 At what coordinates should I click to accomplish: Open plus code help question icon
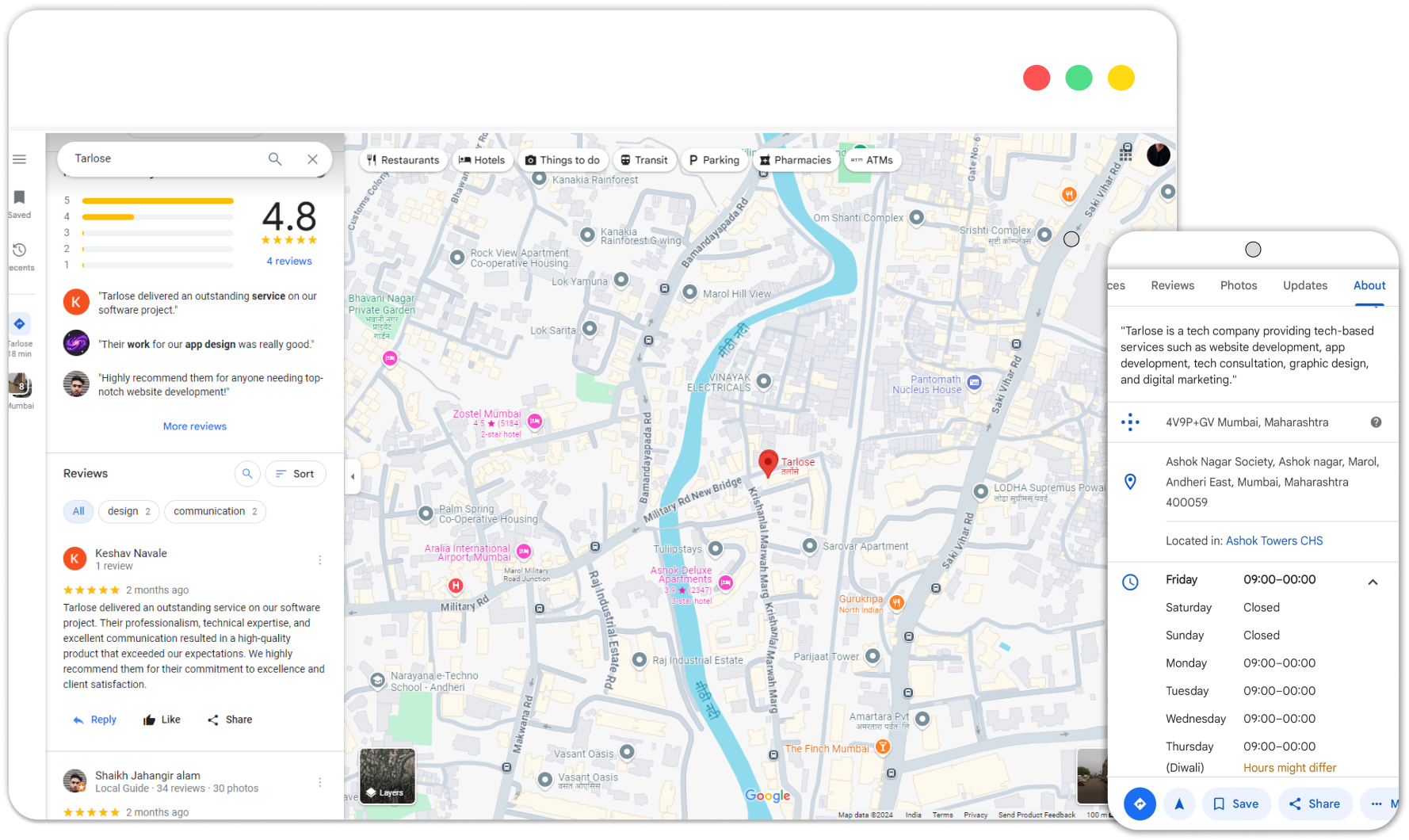[x=1376, y=422]
